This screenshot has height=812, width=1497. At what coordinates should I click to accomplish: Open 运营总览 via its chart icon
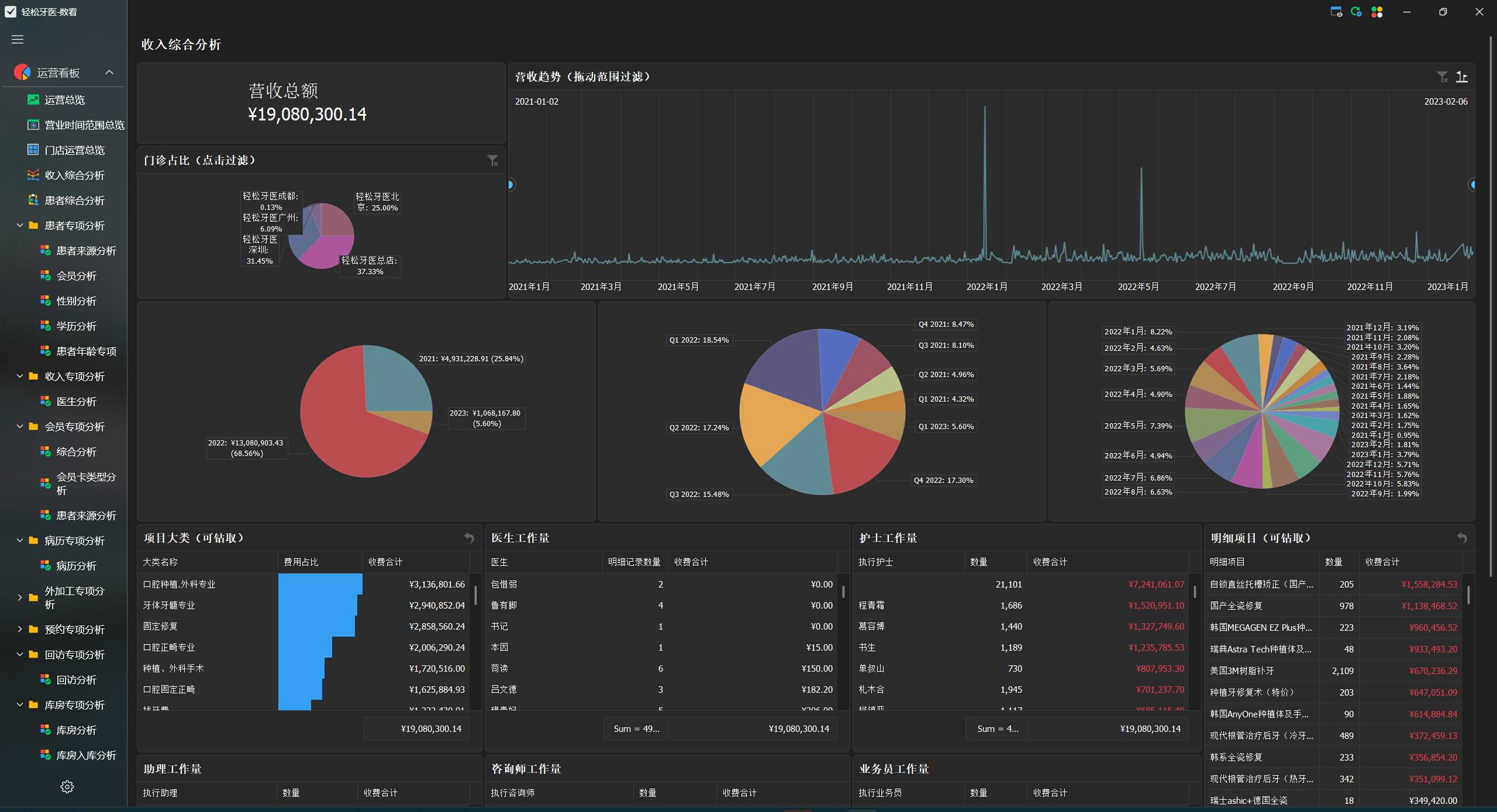[x=33, y=100]
